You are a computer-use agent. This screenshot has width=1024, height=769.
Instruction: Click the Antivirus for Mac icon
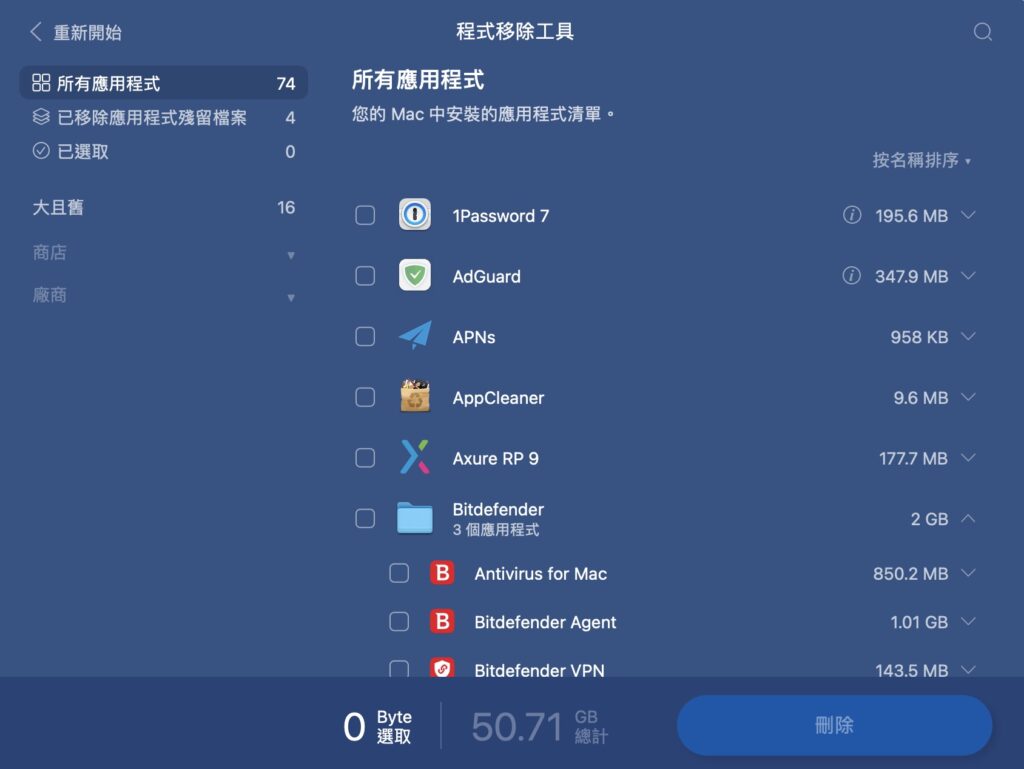(x=442, y=573)
